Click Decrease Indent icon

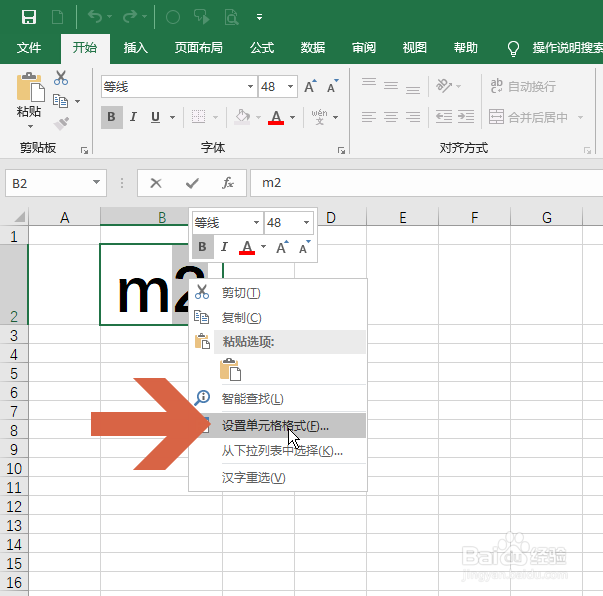[444, 117]
